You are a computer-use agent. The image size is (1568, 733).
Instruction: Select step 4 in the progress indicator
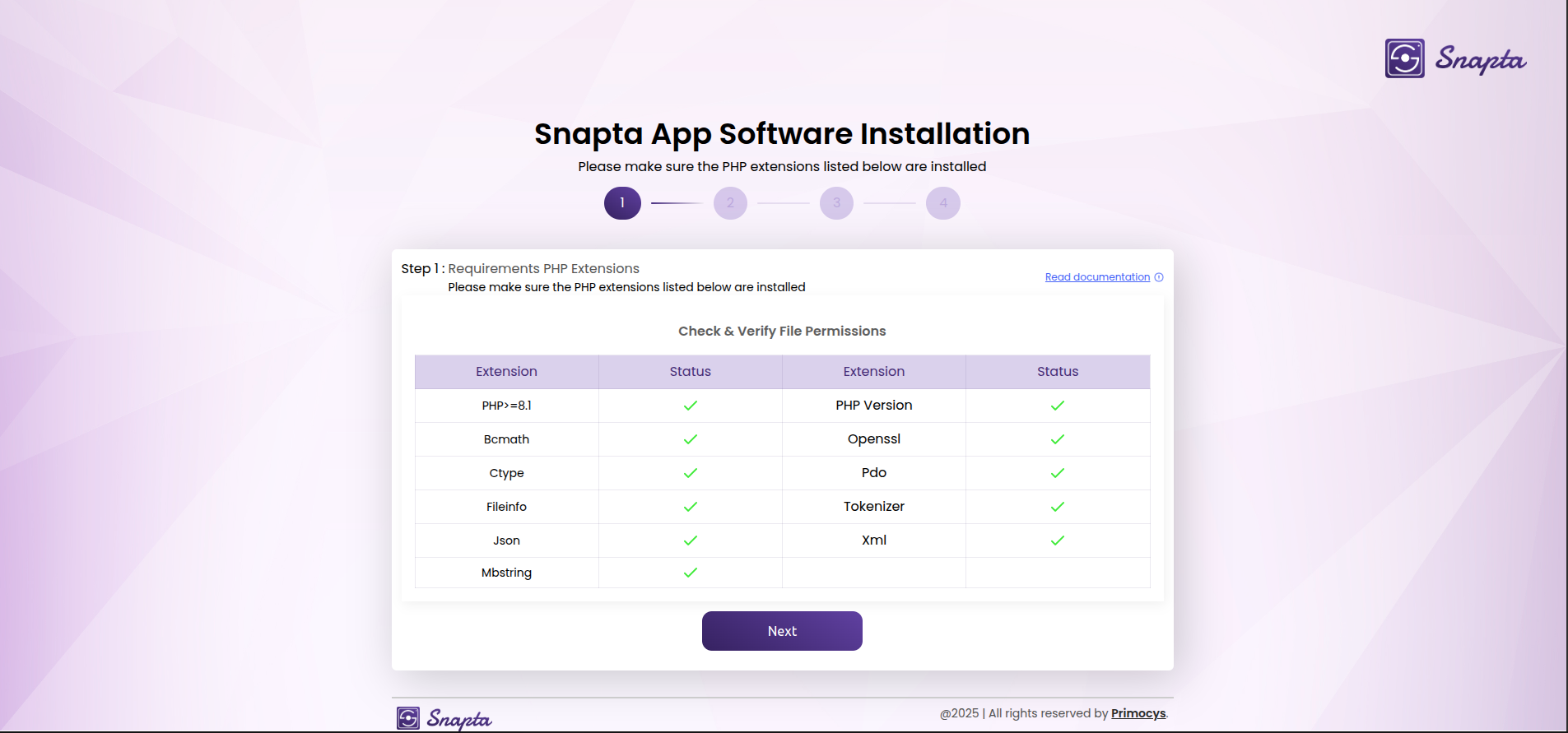click(943, 203)
